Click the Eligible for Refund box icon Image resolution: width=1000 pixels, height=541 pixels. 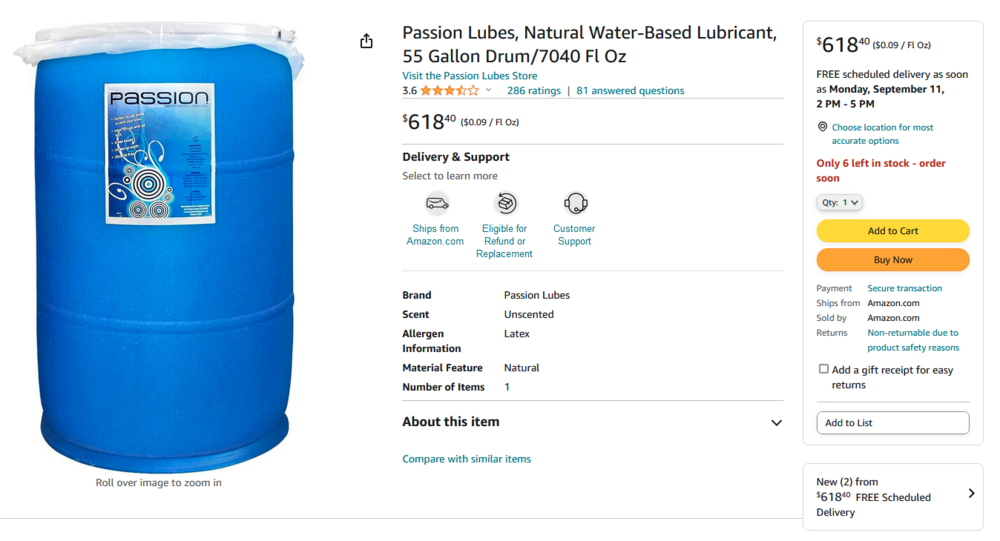pyautogui.click(x=506, y=204)
